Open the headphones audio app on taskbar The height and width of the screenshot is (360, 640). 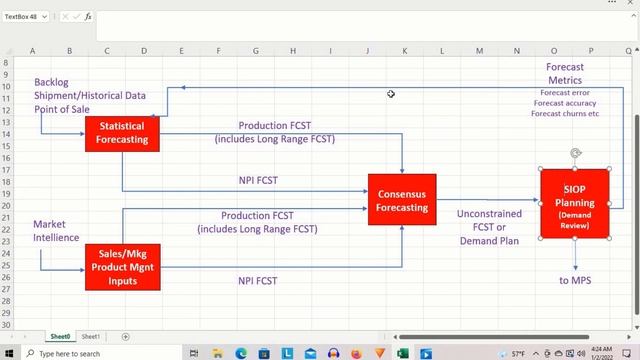[333, 353]
